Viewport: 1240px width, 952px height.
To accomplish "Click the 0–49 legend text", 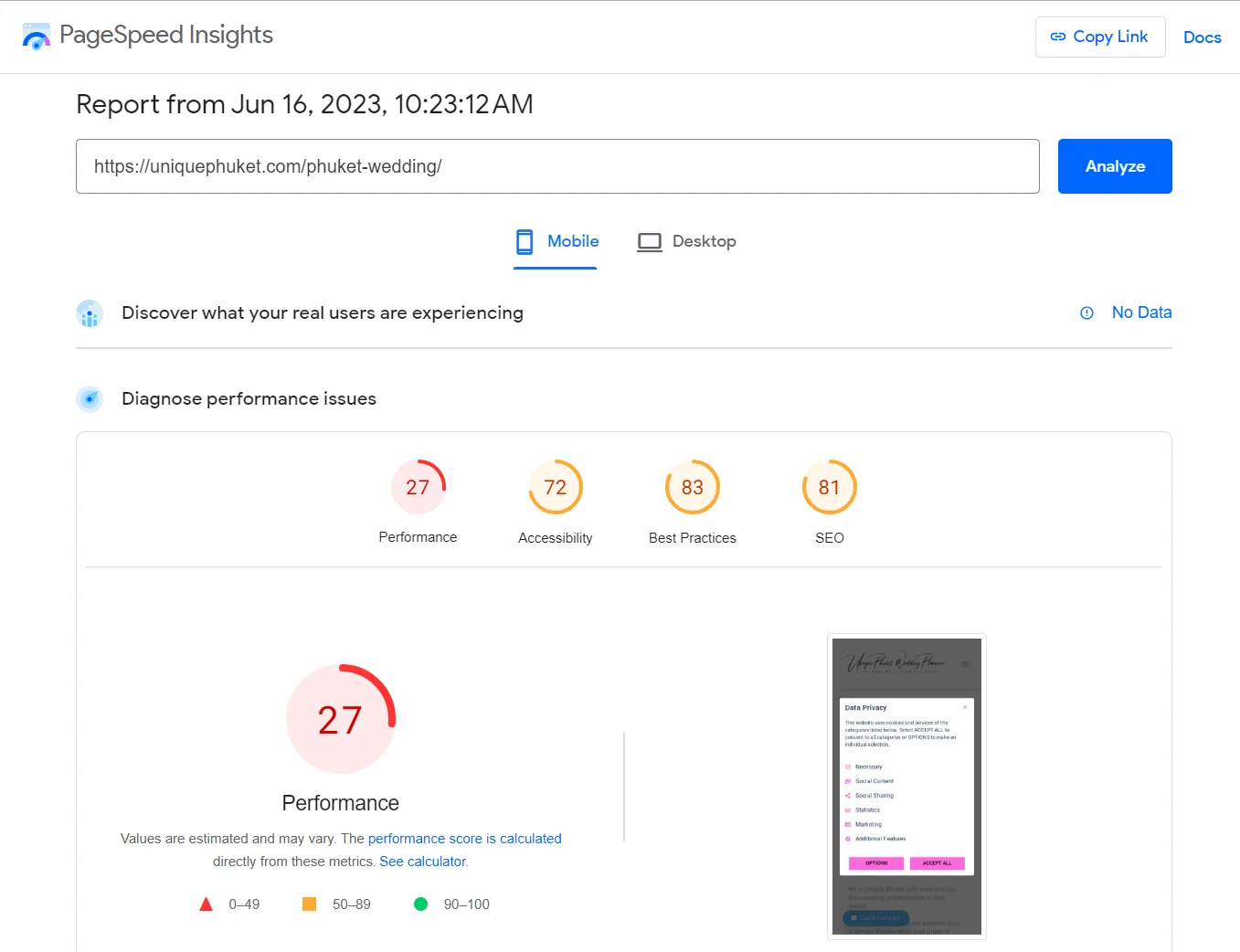I will 244,904.
